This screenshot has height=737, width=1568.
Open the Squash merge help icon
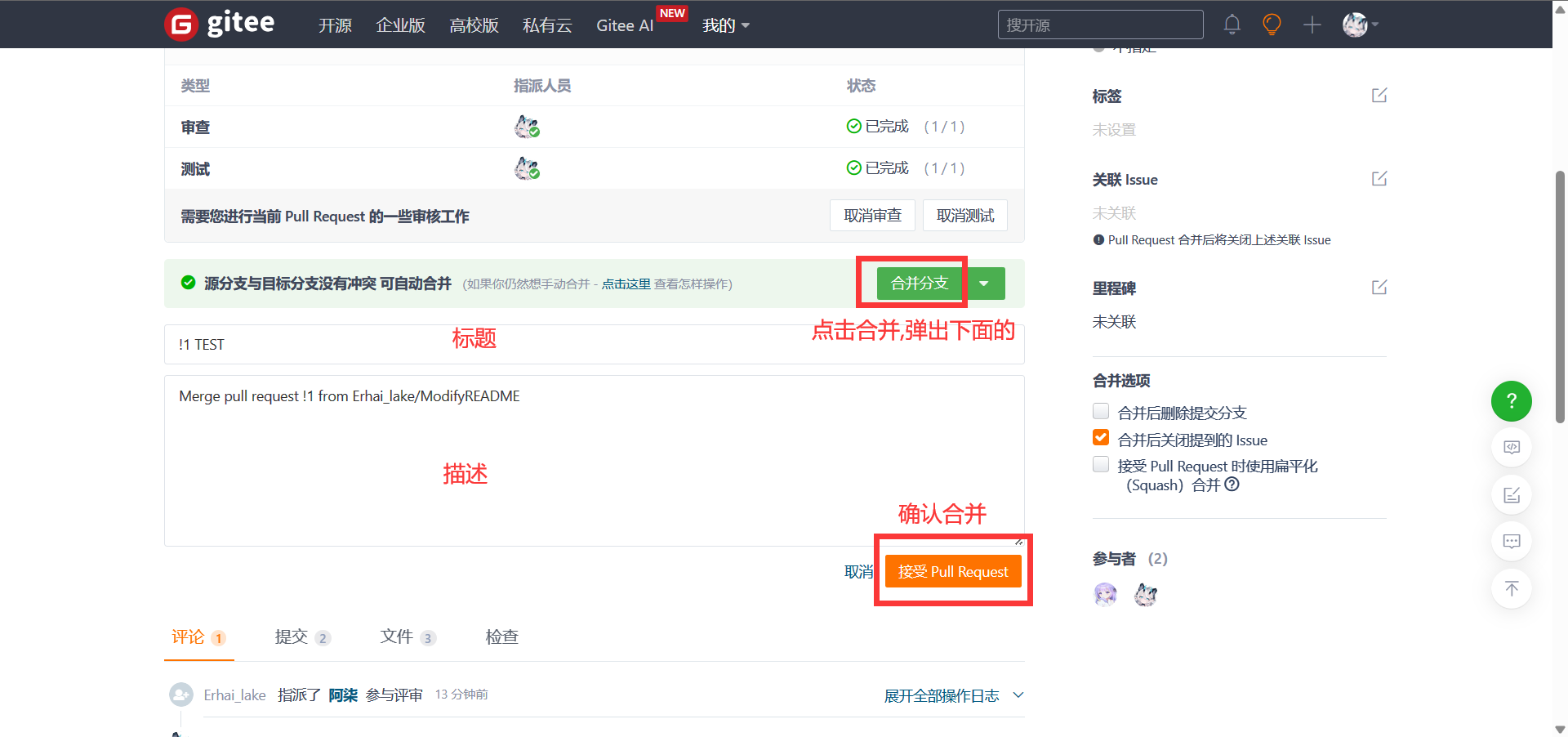(x=1232, y=485)
